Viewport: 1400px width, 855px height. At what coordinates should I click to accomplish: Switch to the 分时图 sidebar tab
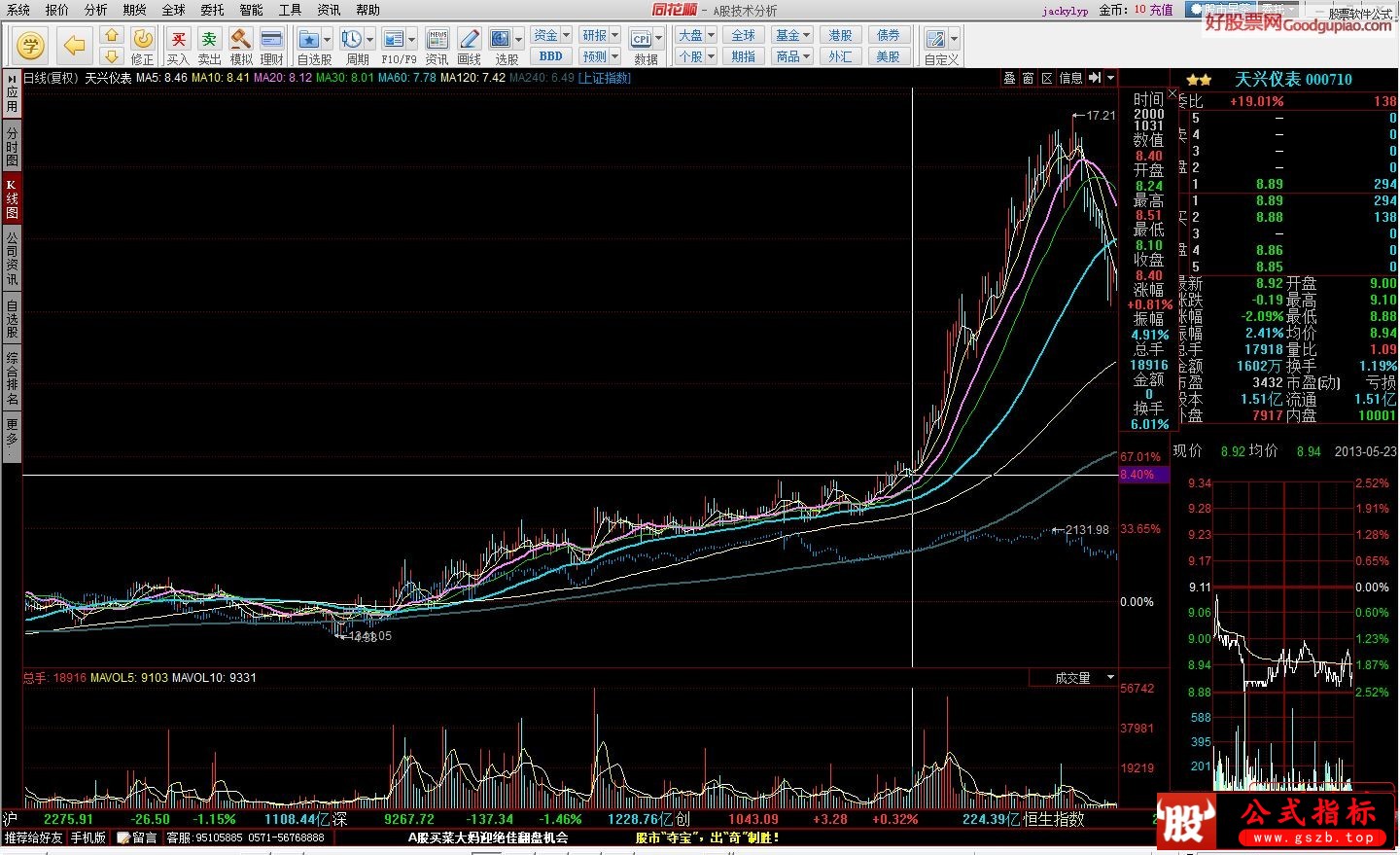click(12, 146)
